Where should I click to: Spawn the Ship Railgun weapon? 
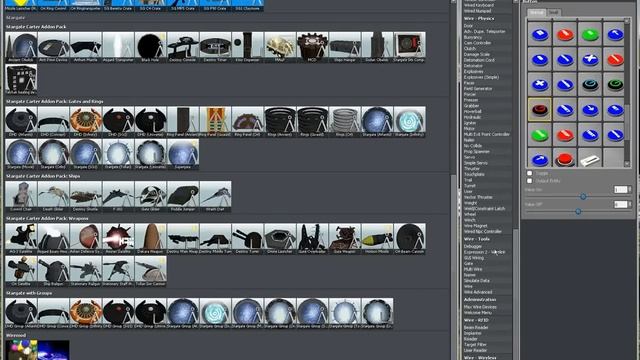53,271
